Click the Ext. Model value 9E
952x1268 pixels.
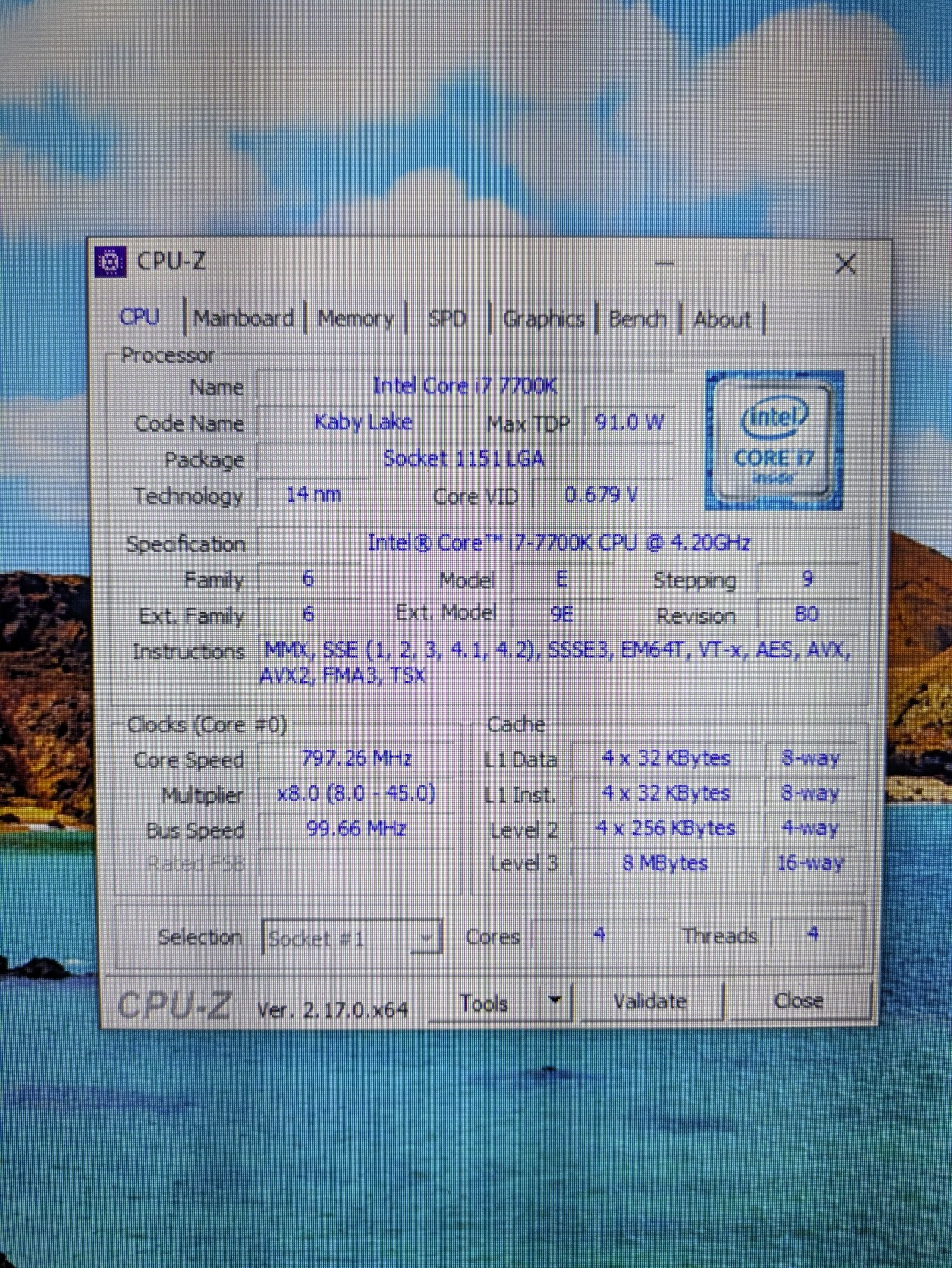click(561, 613)
